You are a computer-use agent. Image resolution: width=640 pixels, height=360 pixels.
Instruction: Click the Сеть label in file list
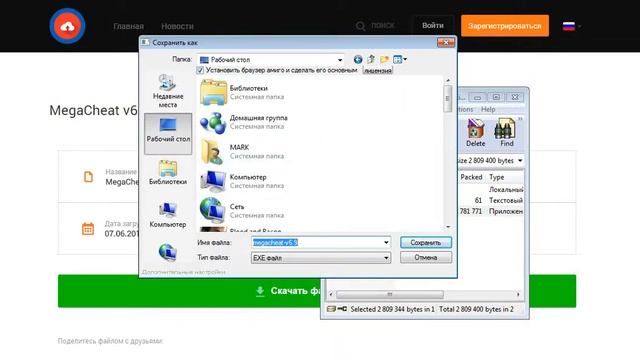point(236,207)
